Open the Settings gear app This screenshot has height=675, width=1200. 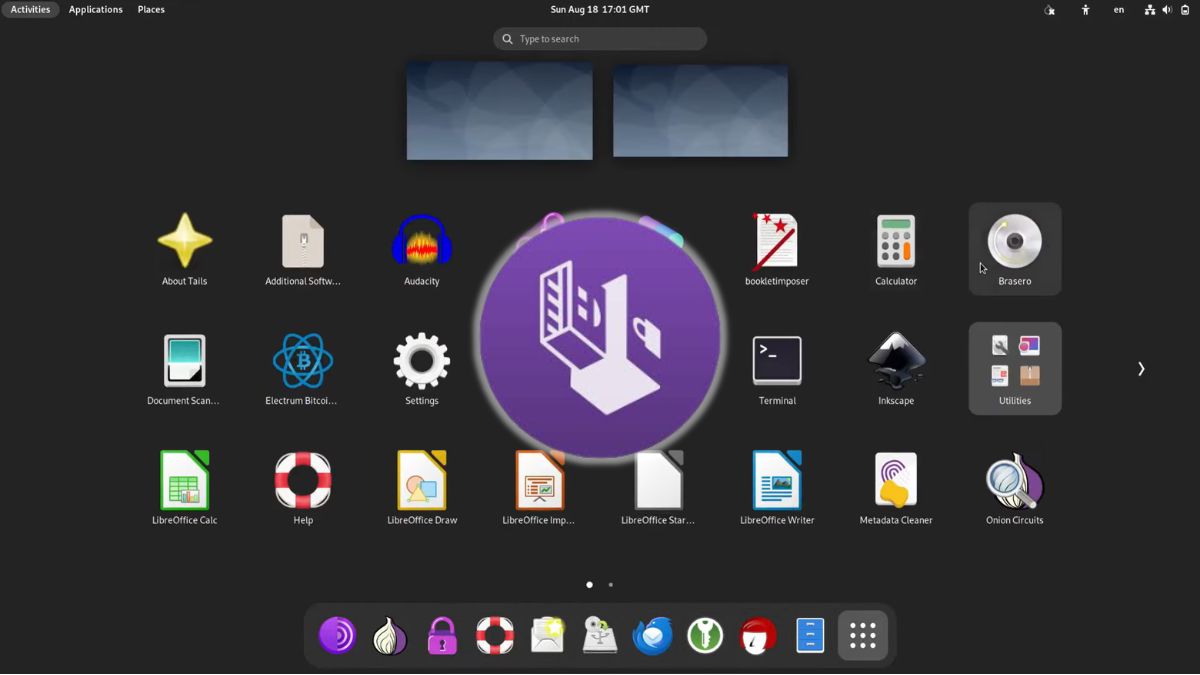421,368
